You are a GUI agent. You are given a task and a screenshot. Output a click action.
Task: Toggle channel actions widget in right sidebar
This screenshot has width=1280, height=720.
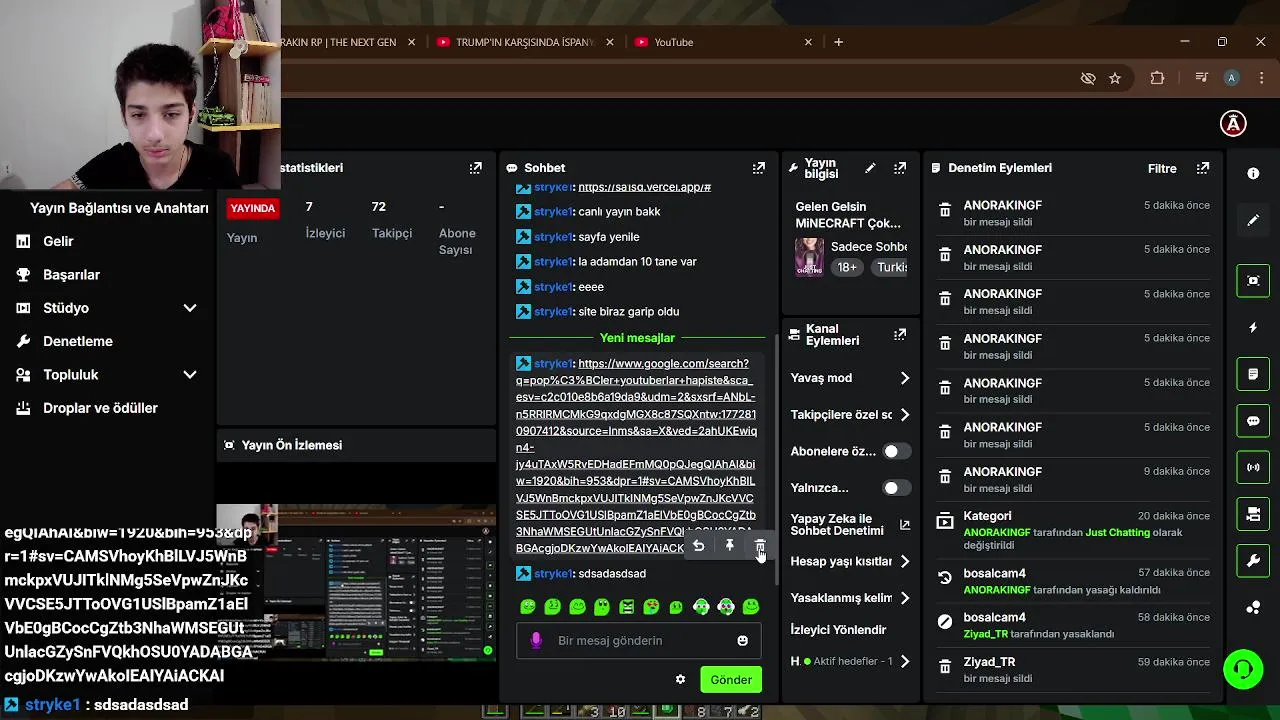point(1253,514)
